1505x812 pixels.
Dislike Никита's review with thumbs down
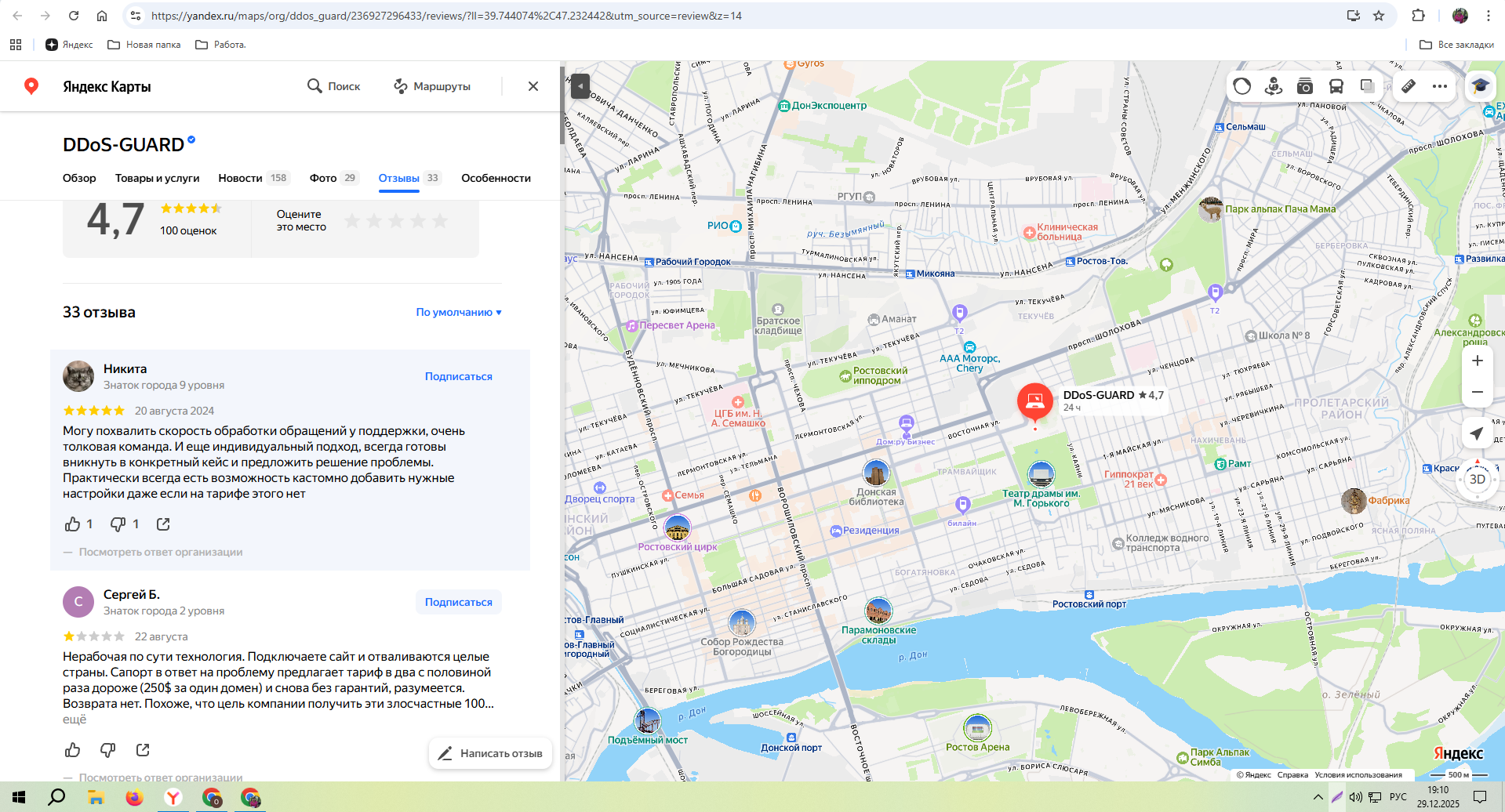tap(118, 524)
